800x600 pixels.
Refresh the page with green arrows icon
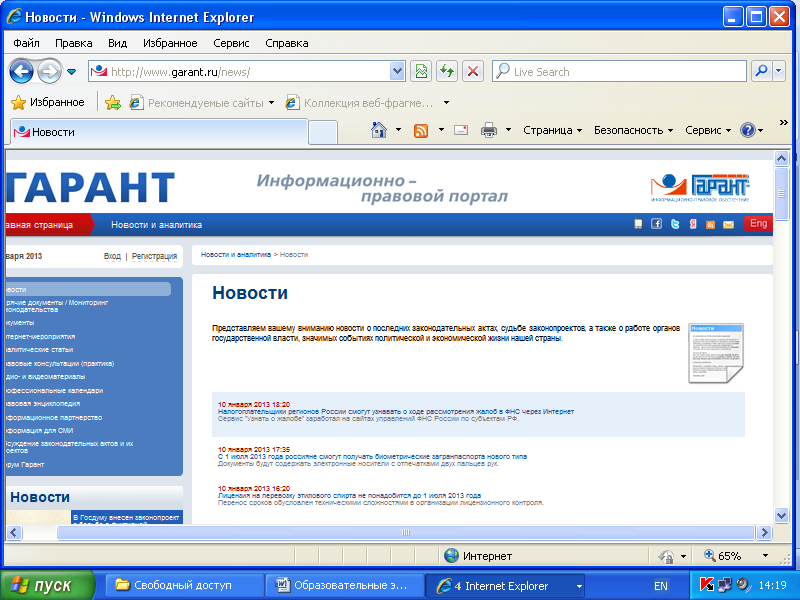(x=447, y=71)
